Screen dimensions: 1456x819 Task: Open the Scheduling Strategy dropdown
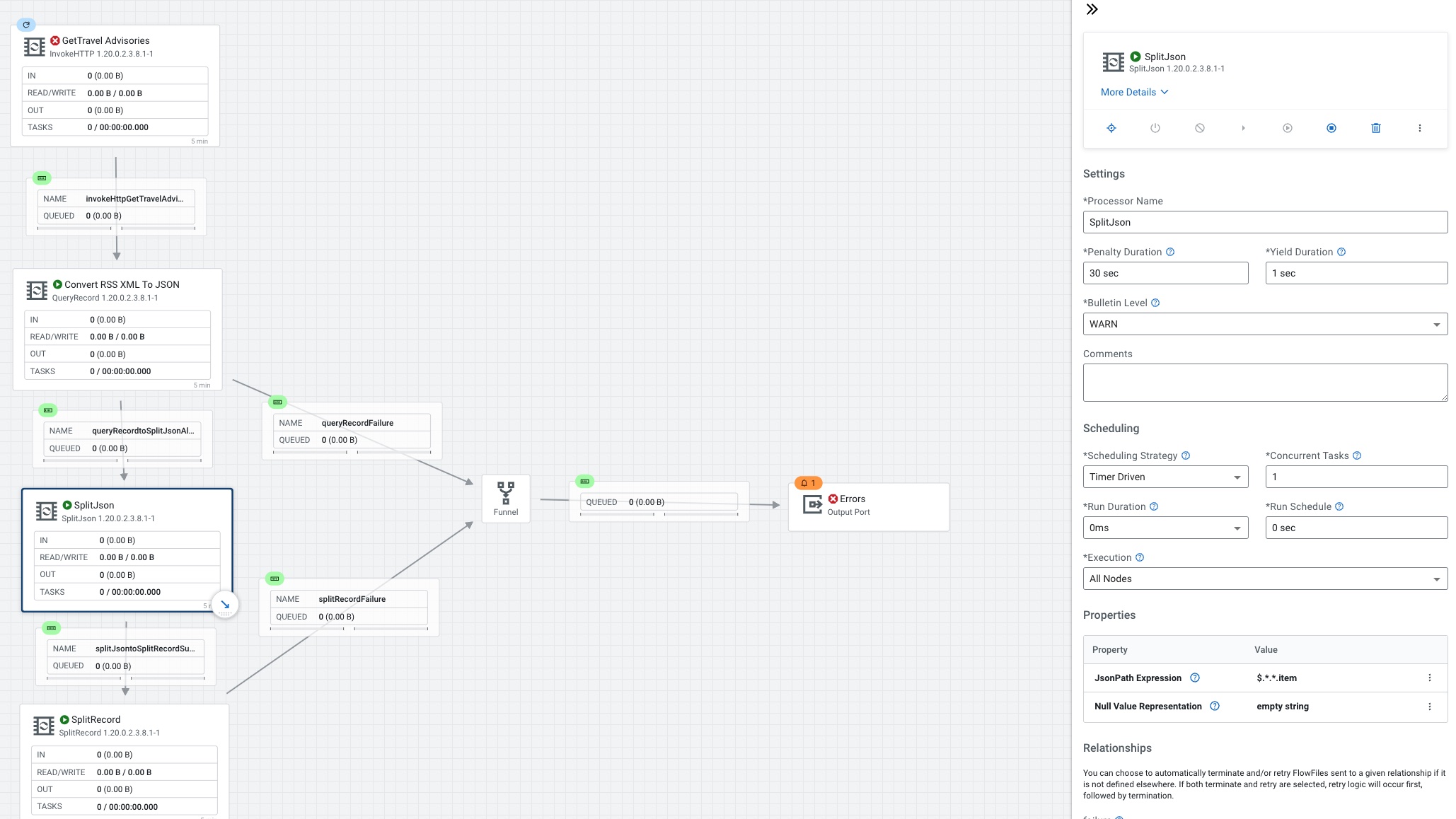(x=1165, y=477)
